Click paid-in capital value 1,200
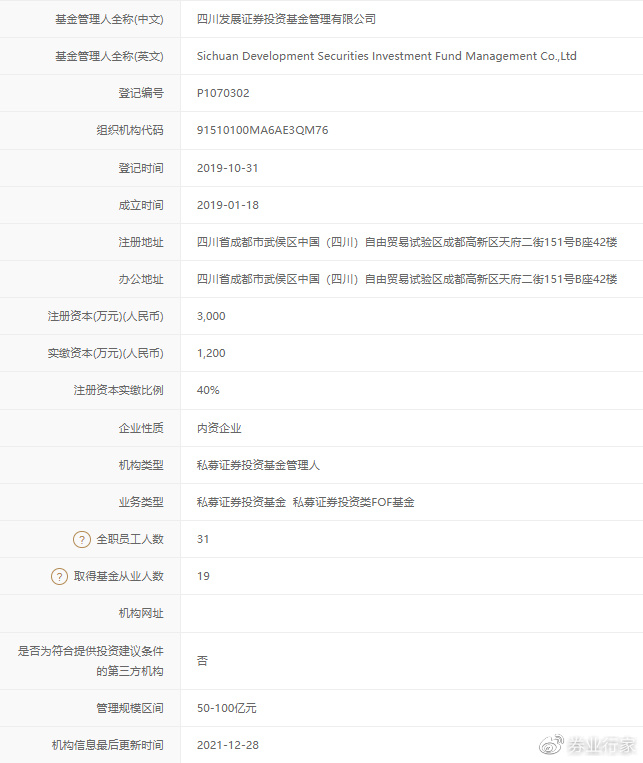 coord(211,353)
